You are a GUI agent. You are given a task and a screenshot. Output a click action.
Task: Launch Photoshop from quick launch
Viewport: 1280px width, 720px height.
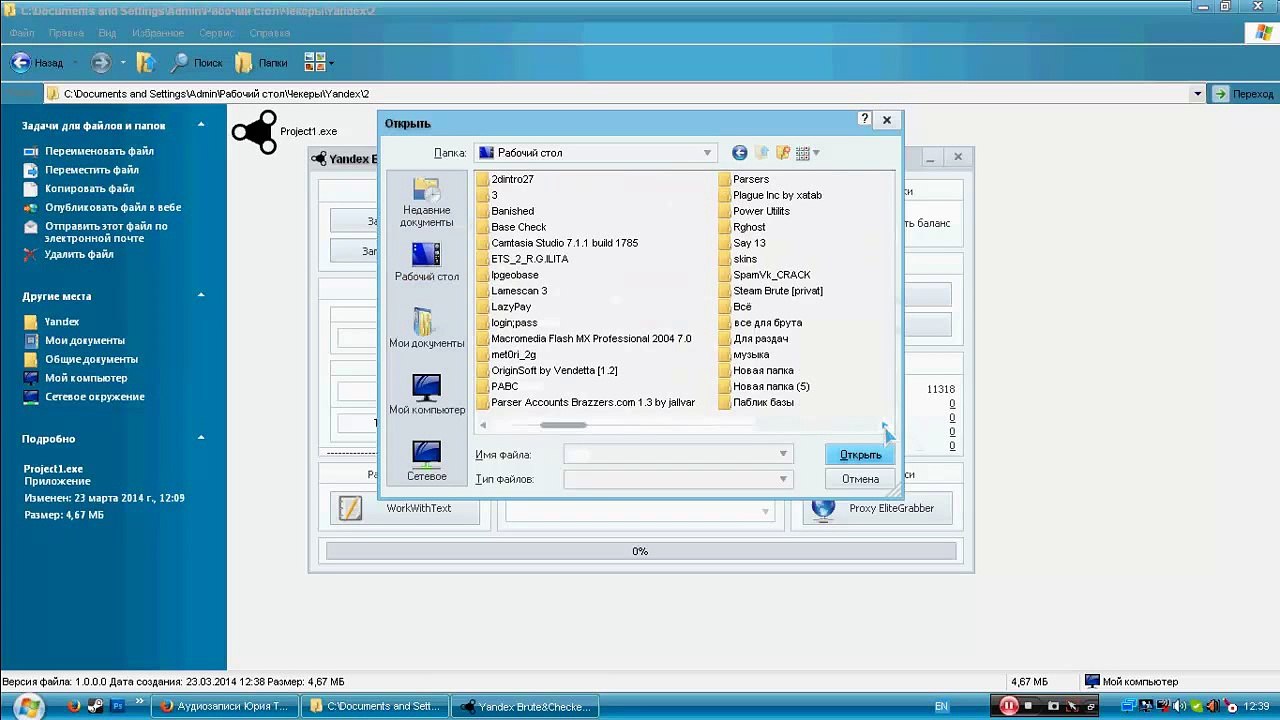pos(117,706)
